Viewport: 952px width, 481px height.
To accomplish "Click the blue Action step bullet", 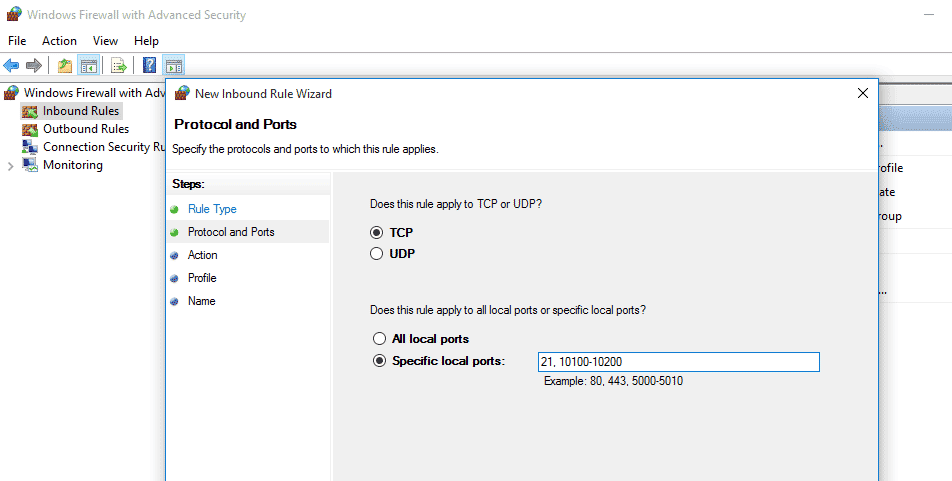I will 174,256.
